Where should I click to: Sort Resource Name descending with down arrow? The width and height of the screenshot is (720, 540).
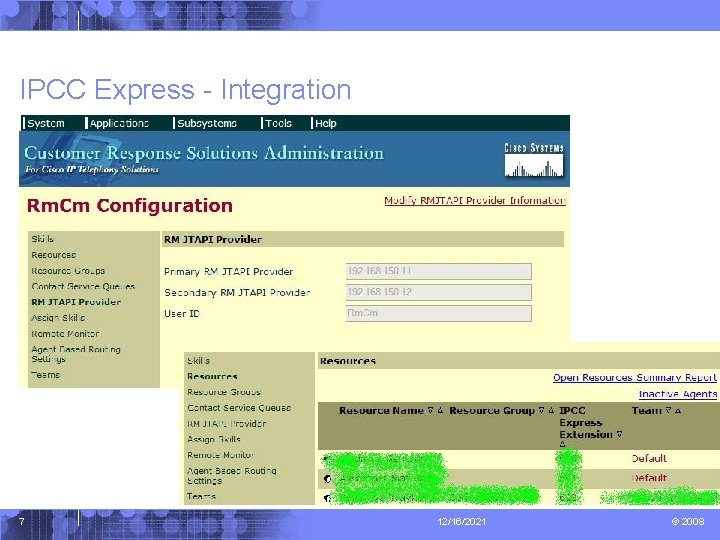pos(430,411)
